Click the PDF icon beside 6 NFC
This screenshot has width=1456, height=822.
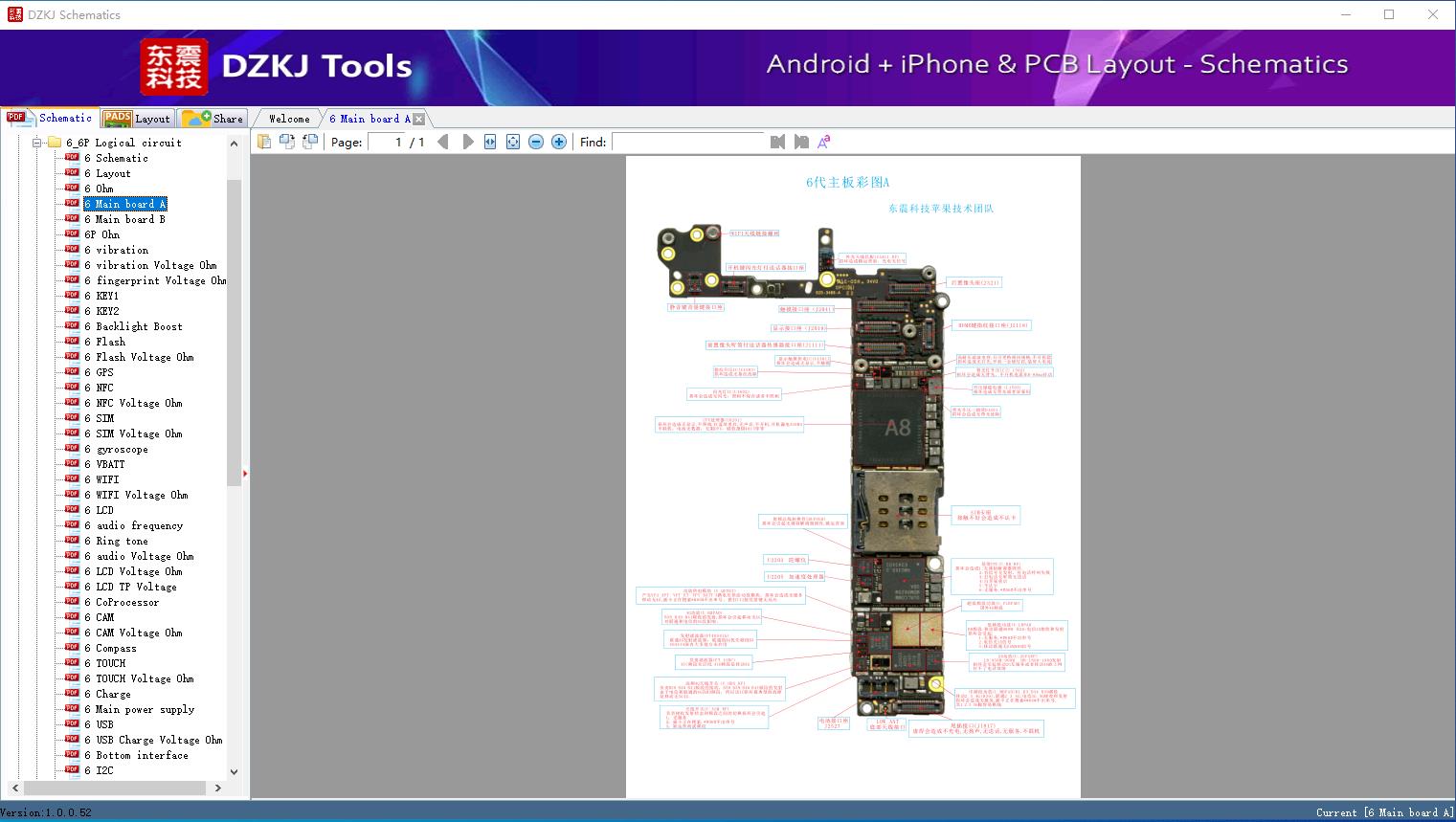[72, 388]
